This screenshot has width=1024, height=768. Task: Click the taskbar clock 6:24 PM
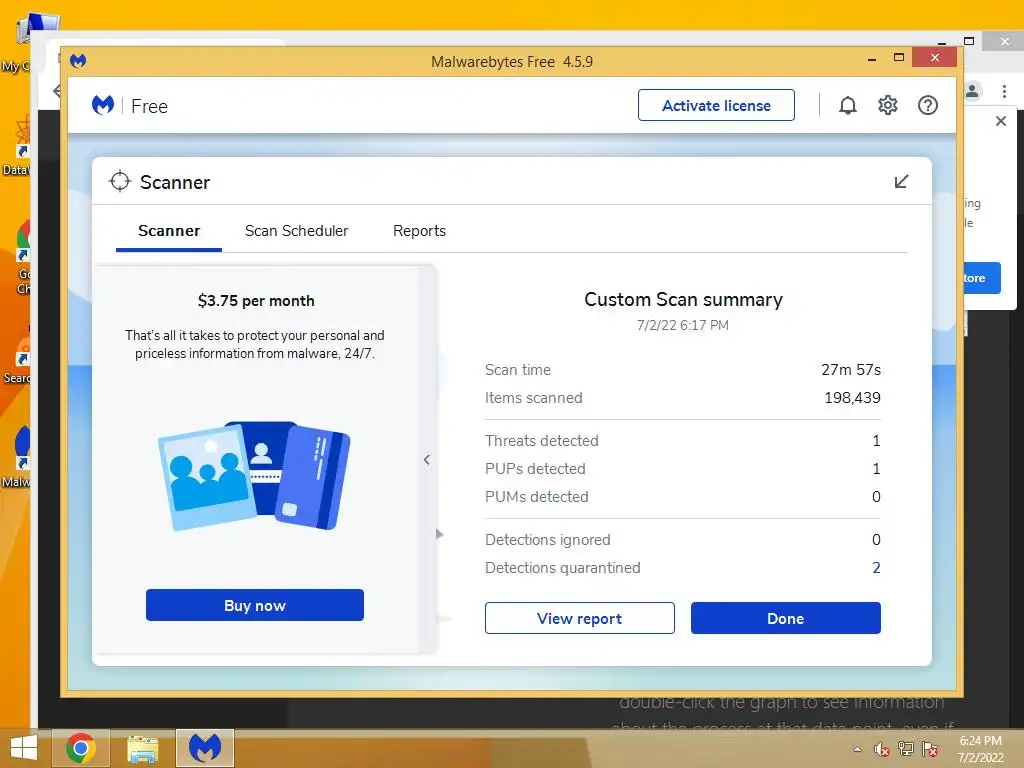pyautogui.click(x=980, y=741)
